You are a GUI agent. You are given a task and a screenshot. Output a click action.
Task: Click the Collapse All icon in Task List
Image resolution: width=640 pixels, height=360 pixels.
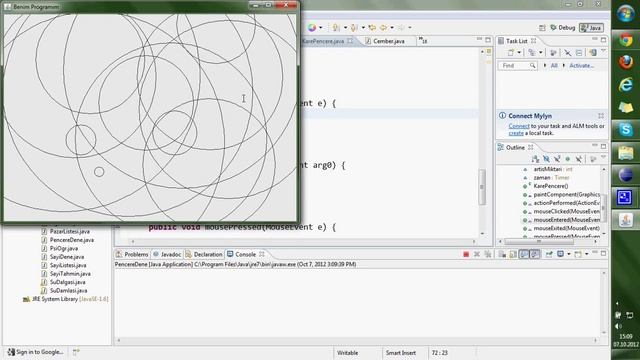click(579, 53)
